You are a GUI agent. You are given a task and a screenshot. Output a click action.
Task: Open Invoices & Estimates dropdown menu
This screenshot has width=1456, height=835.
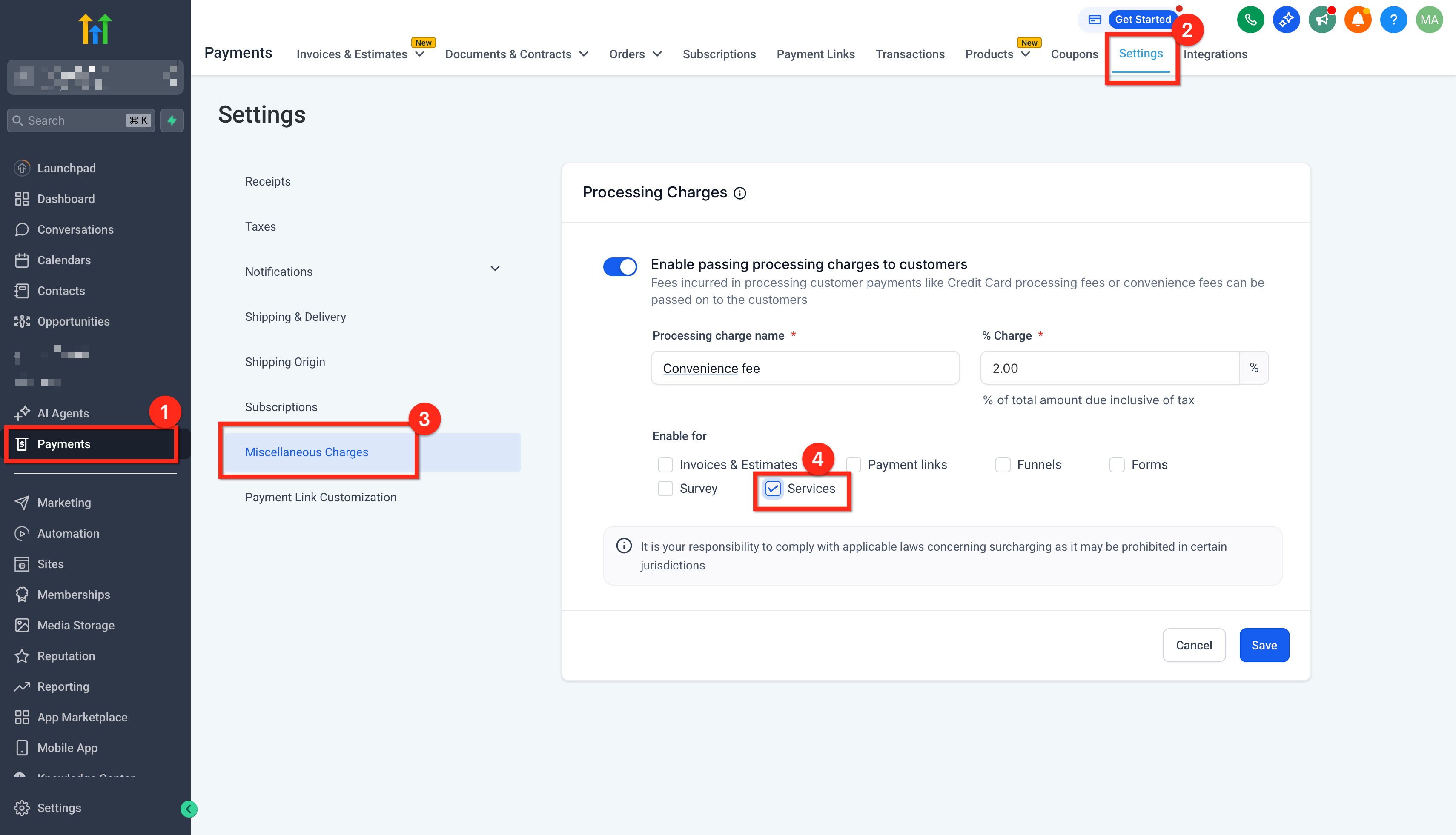tap(360, 54)
